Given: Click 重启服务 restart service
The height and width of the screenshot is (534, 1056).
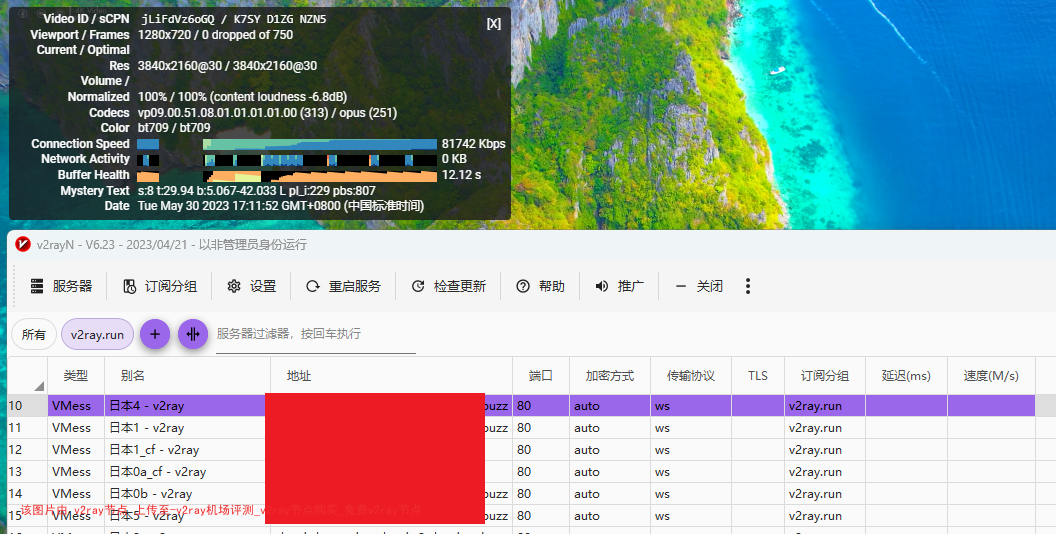Looking at the screenshot, I should (x=343, y=286).
